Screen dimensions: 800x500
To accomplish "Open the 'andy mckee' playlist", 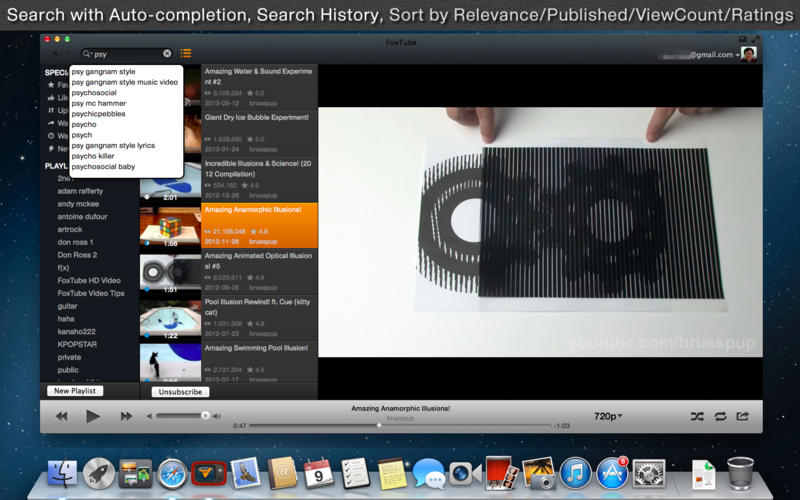I will tap(78, 204).
